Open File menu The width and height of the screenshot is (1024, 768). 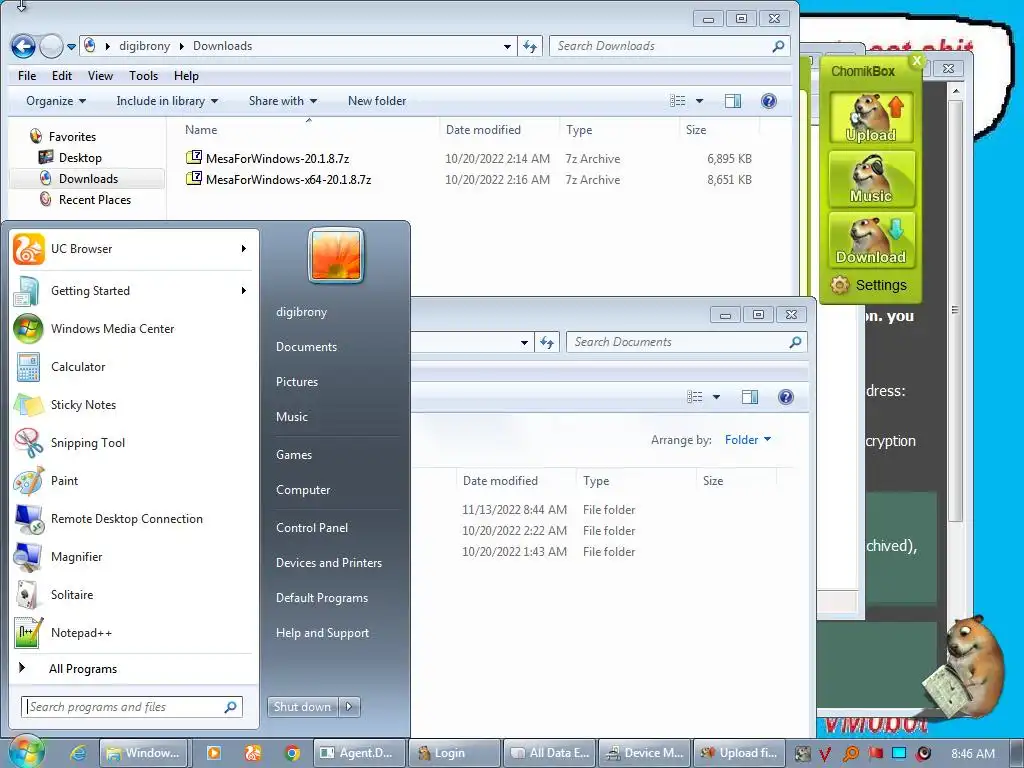click(27, 76)
